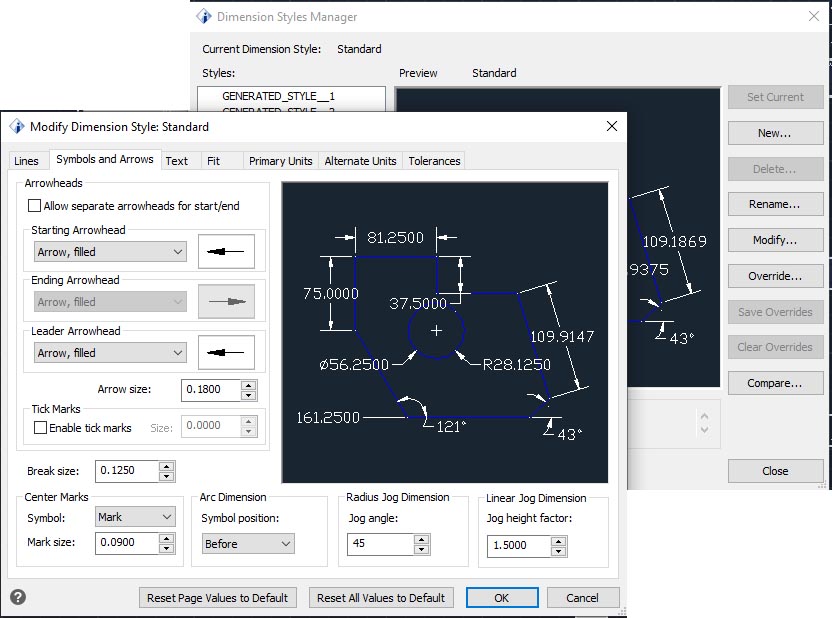Switch to the Text tab
832x618 pixels.
click(x=179, y=160)
